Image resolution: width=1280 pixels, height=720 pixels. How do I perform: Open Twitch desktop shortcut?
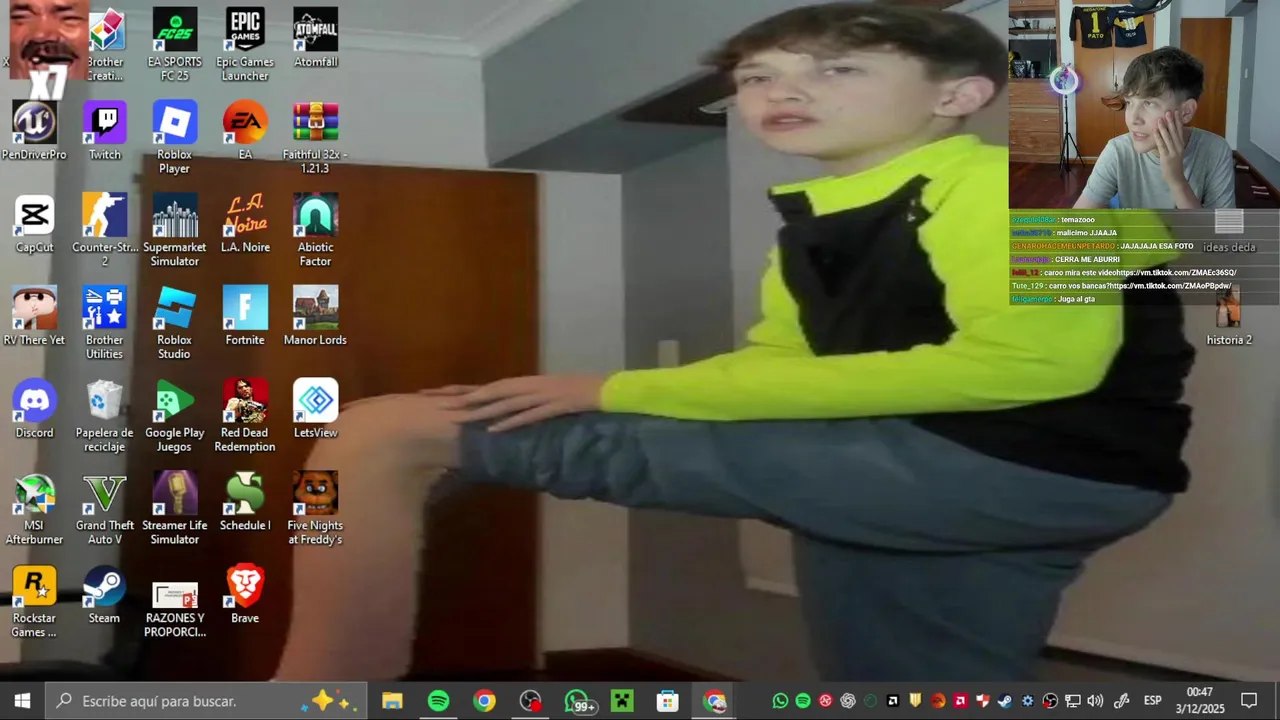(x=104, y=131)
